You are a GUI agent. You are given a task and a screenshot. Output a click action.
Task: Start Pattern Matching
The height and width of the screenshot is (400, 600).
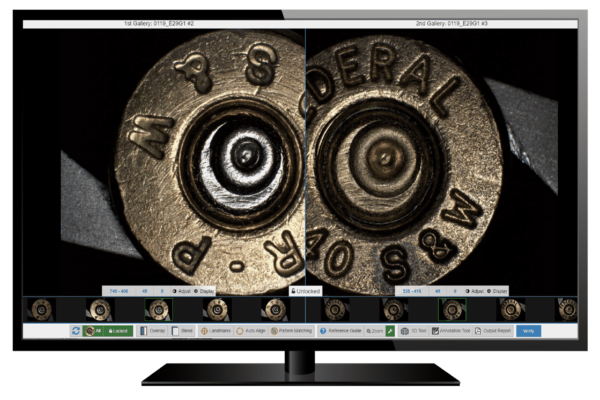[x=291, y=331]
